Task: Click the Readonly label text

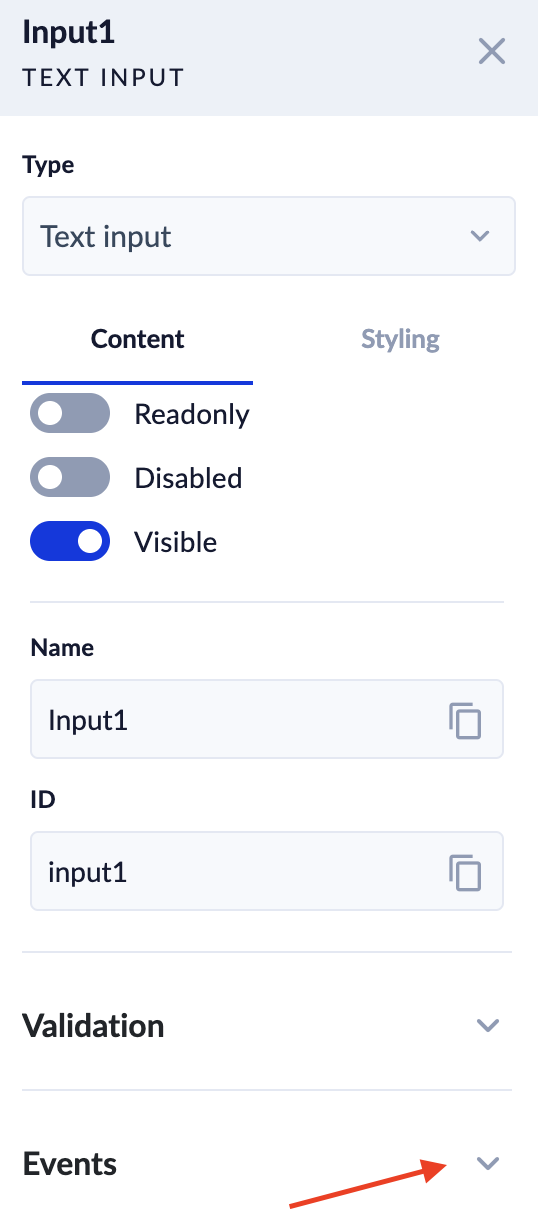Action: pyautogui.click(x=192, y=414)
